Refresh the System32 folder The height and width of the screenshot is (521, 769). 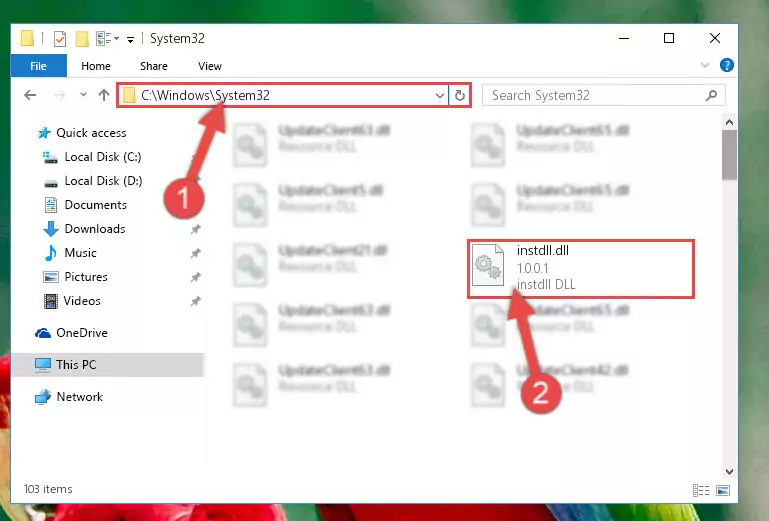click(x=460, y=95)
